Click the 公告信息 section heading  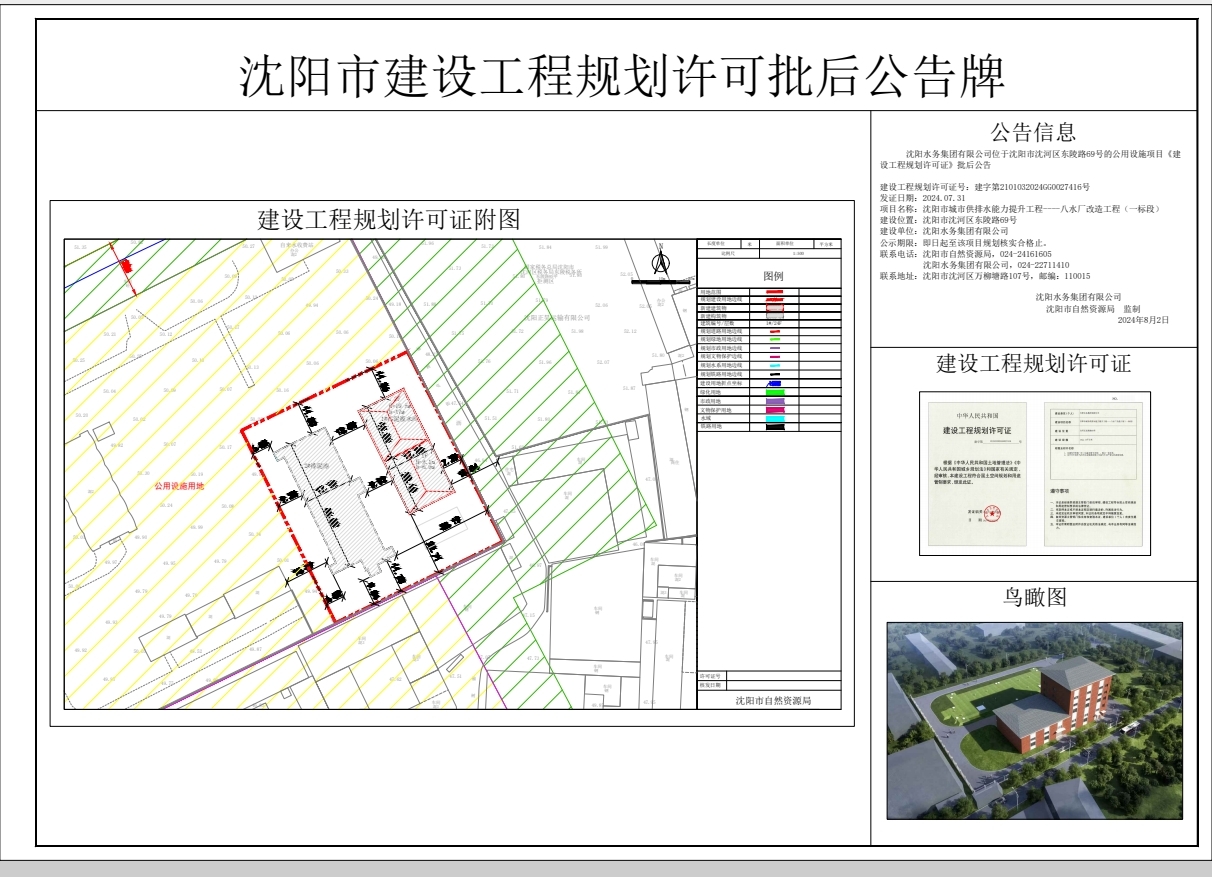click(x=1033, y=132)
